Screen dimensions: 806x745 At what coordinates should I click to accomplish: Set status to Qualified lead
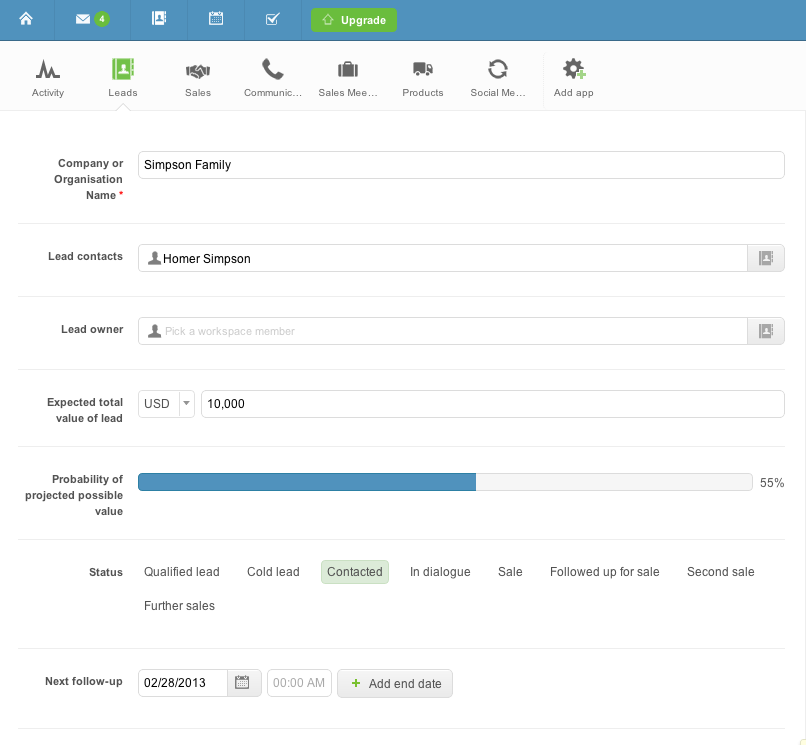pyautogui.click(x=181, y=572)
